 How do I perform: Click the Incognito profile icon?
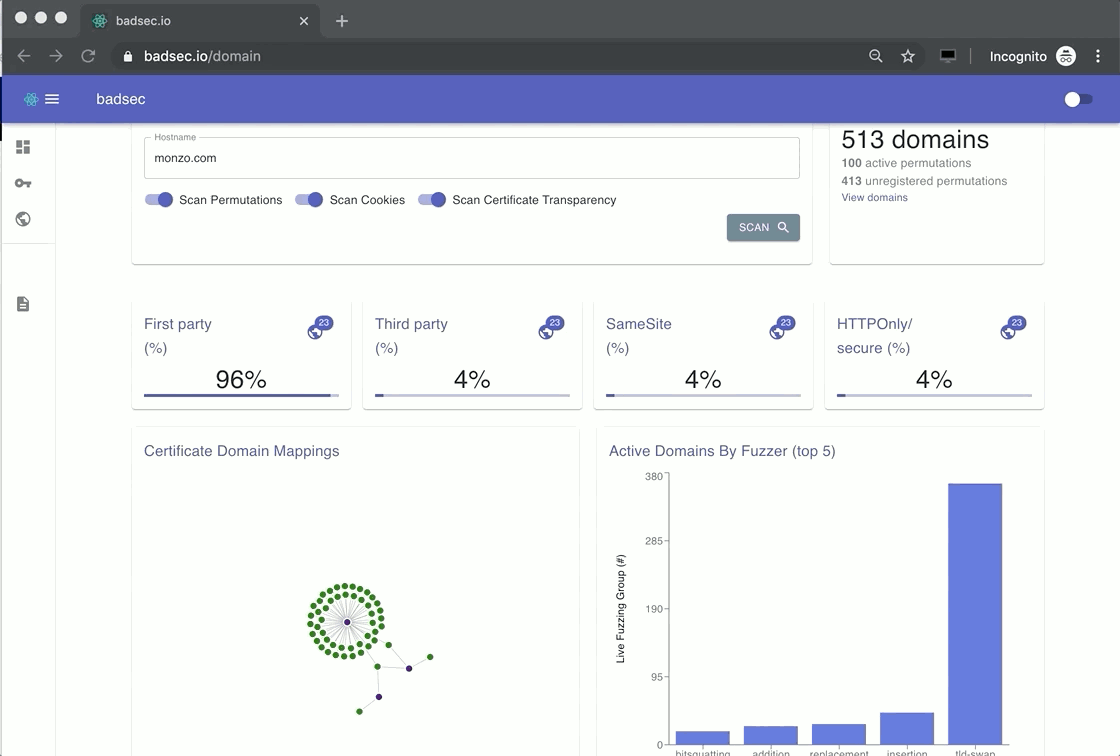pyautogui.click(x=1066, y=56)
